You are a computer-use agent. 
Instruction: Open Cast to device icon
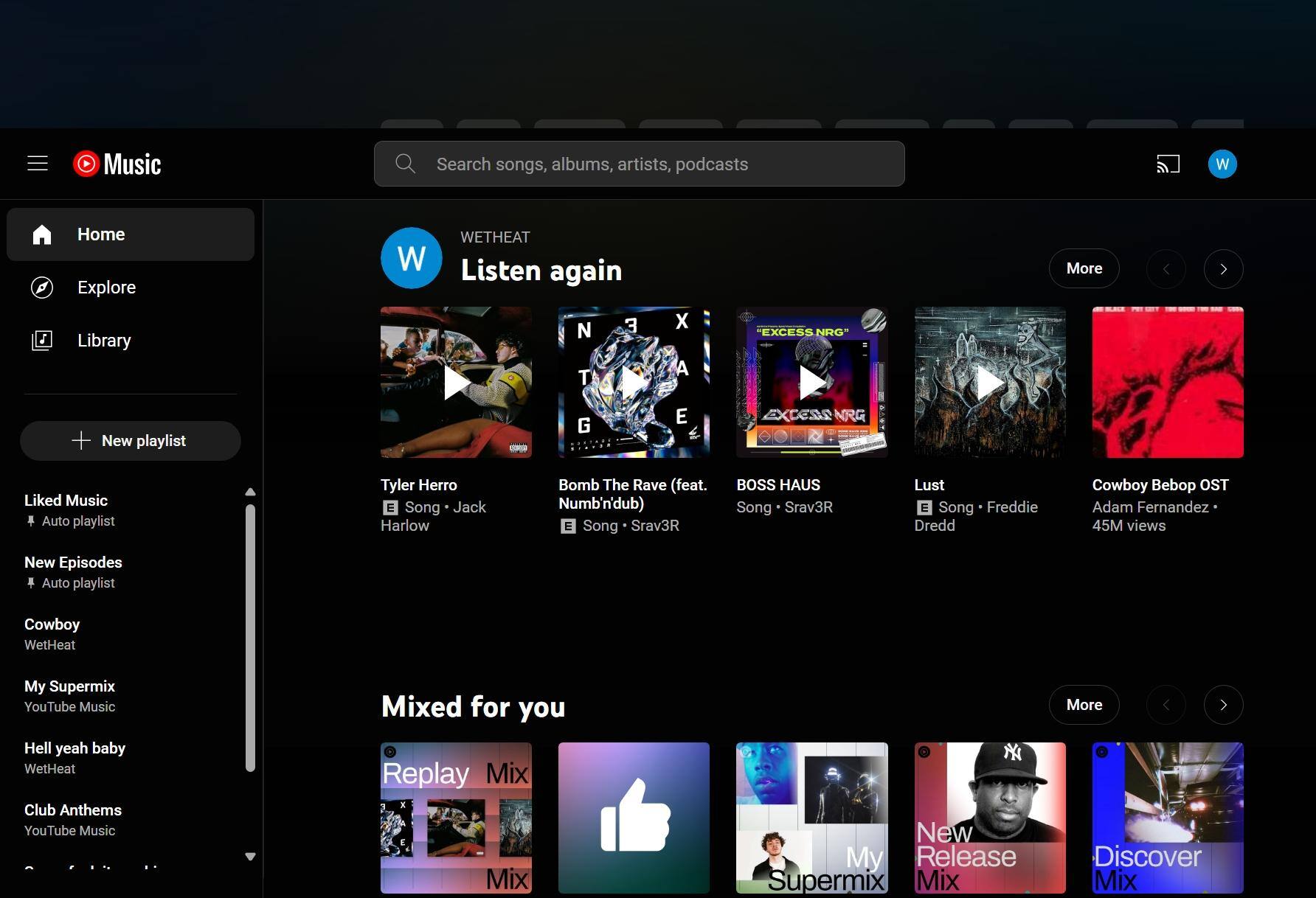tap(1168, 164)
